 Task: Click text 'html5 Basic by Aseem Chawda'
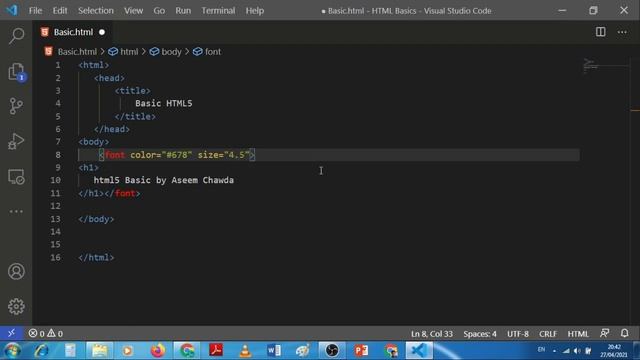click(x=164, y=180)
